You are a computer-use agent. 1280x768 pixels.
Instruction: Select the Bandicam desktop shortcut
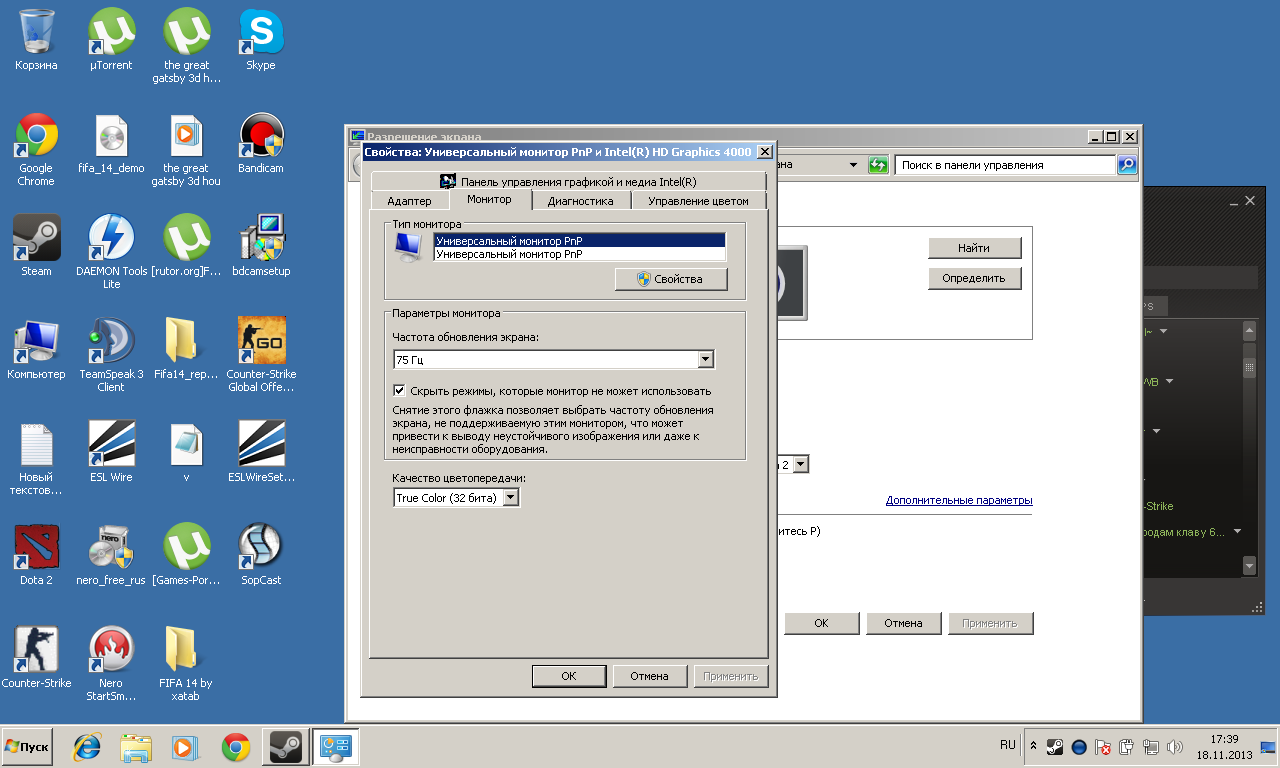261,143
